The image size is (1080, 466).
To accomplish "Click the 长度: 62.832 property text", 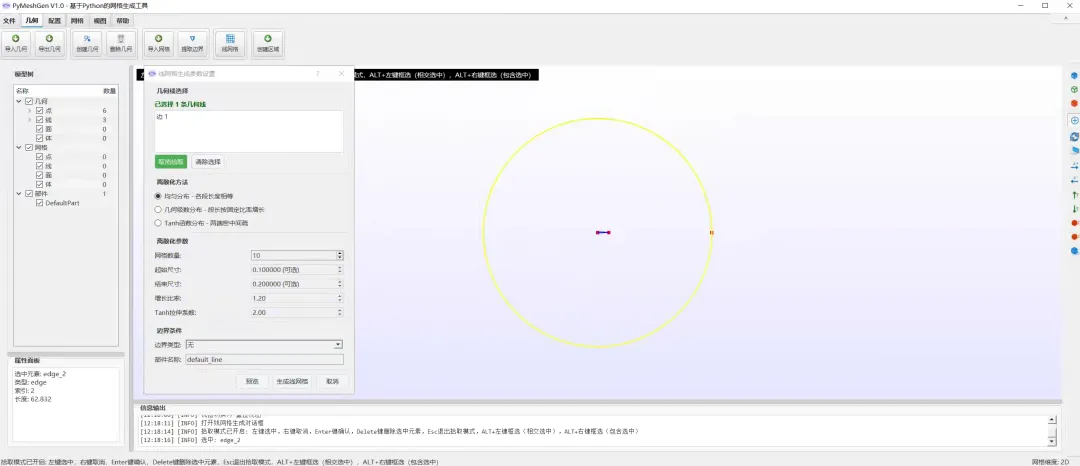I will (x=33, y=399).
